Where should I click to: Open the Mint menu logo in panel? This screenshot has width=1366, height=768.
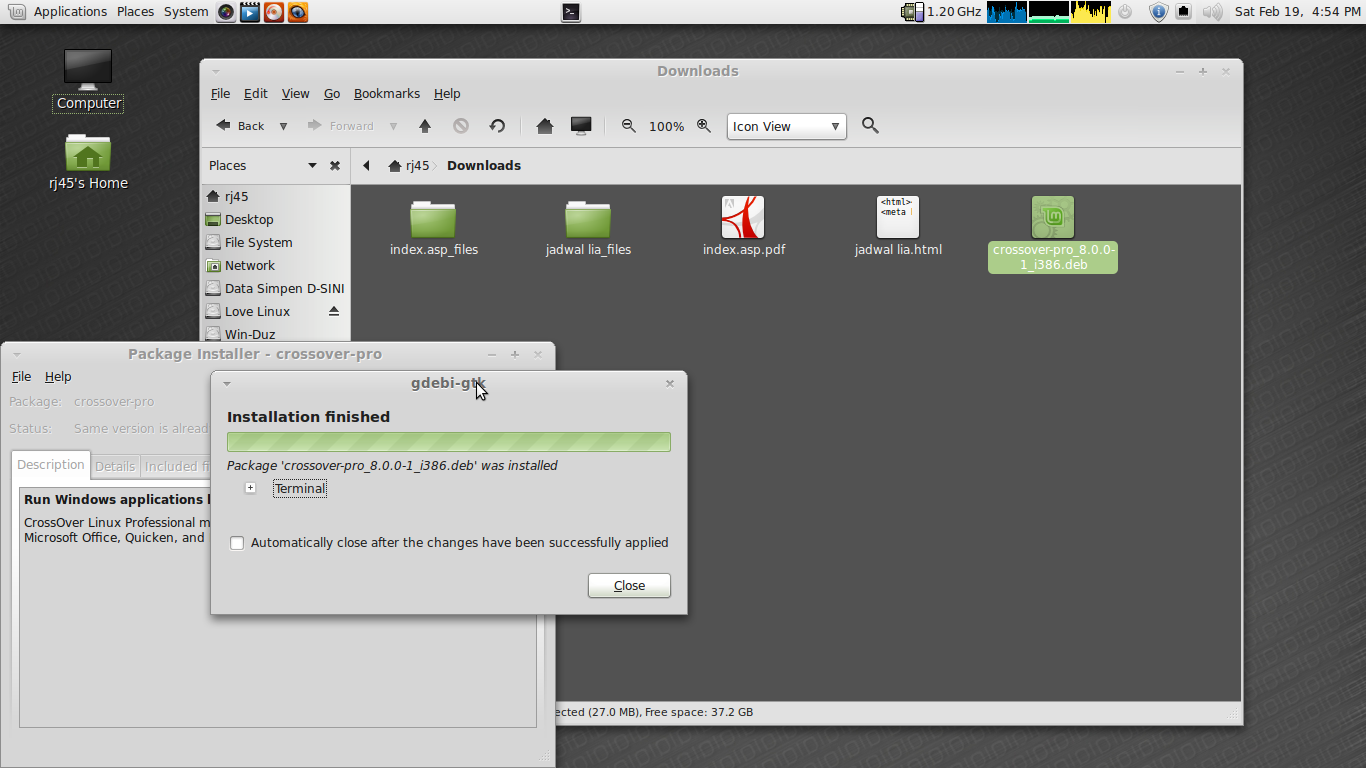click(17, 12)
